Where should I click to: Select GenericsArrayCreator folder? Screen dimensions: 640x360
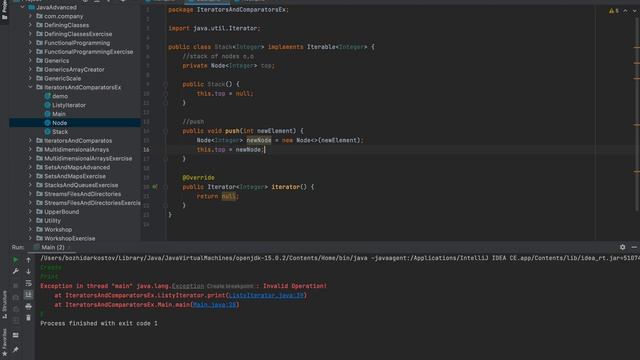tap(74, 69)
